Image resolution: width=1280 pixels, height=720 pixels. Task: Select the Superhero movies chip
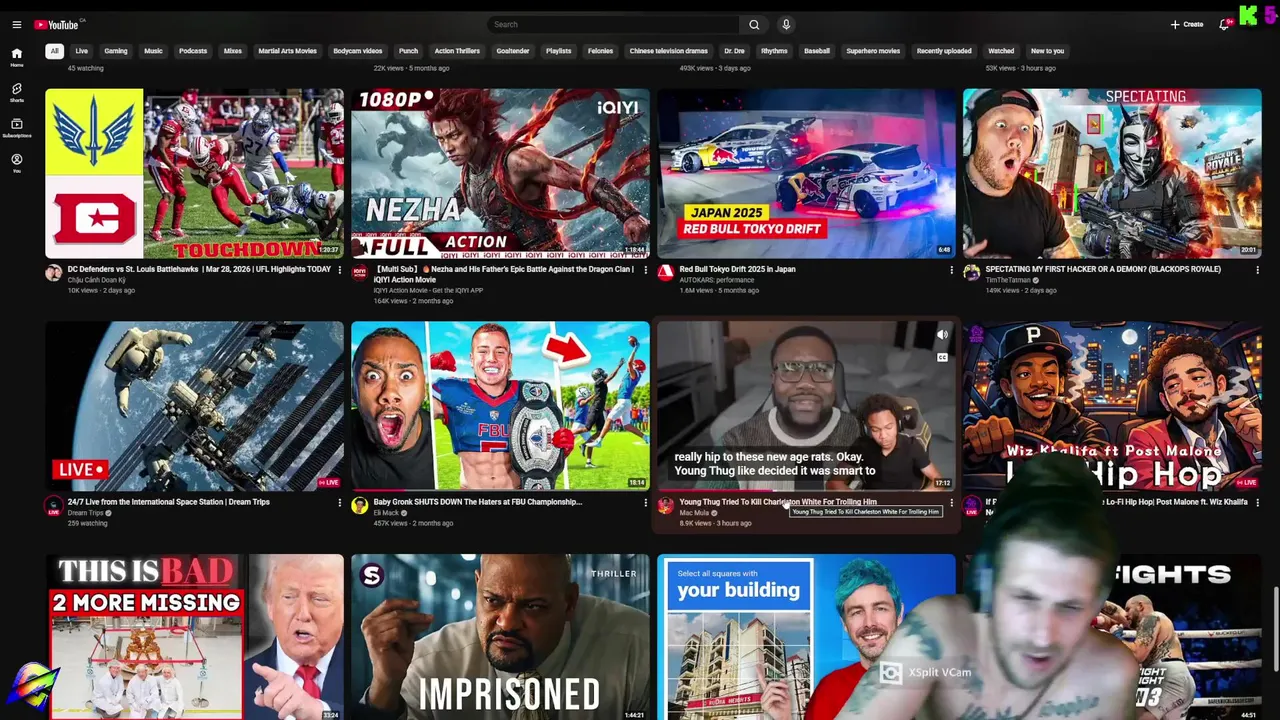pos(873,51)
